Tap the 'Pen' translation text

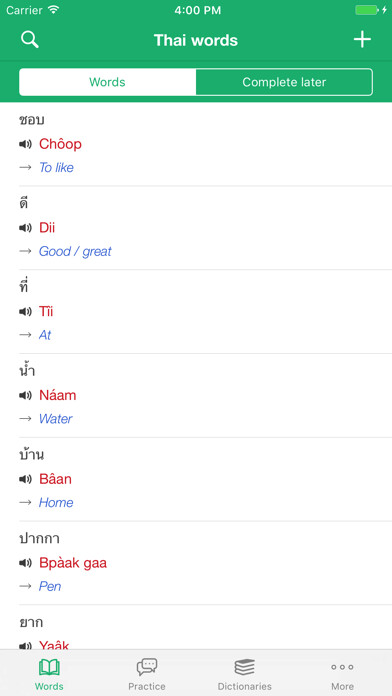coord(50,586)
